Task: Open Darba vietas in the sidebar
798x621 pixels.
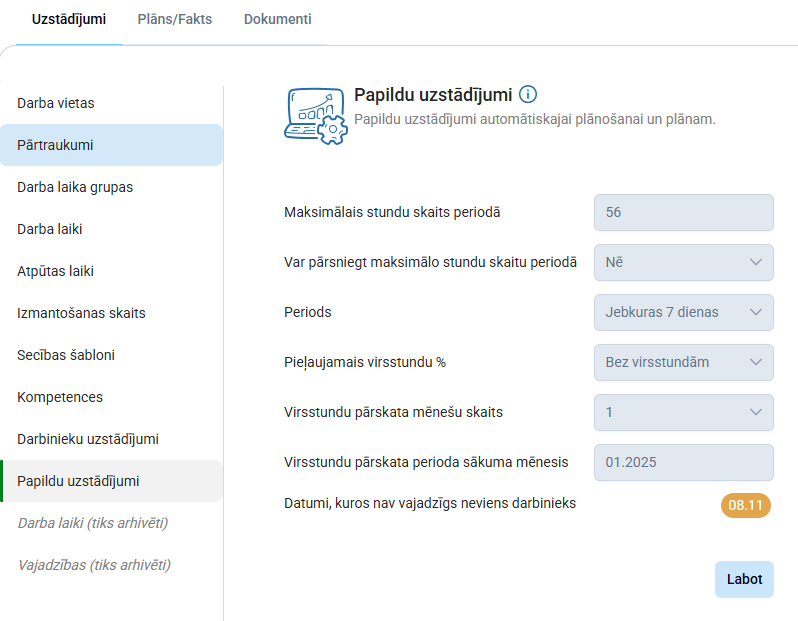Action: tap(56, 103)
